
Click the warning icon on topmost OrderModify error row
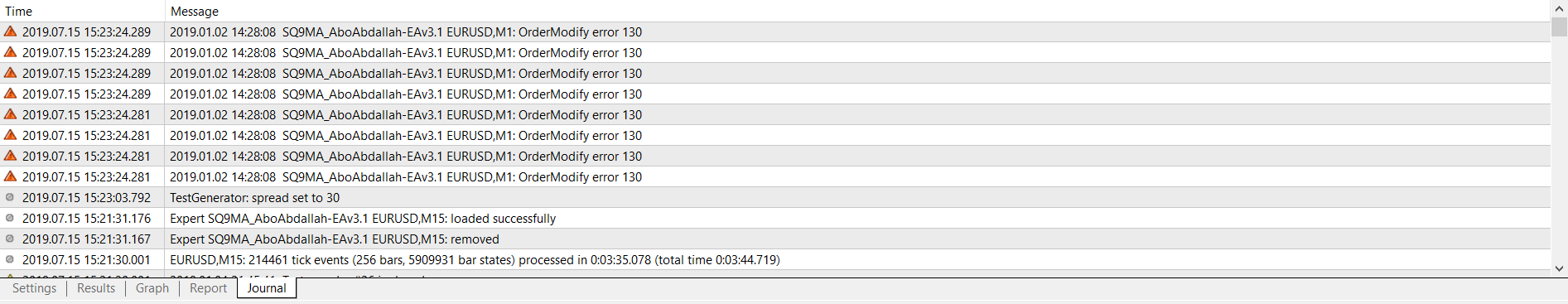10,31
